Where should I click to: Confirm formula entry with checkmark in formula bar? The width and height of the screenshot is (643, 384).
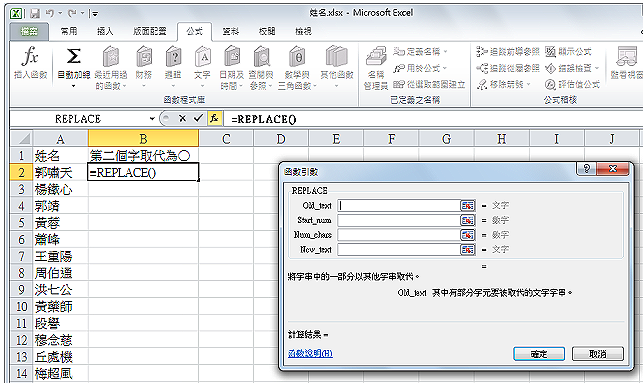[198, 119]
